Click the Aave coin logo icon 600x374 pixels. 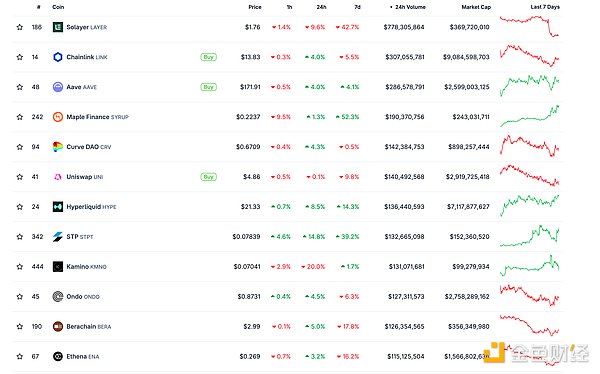[58, 87]
